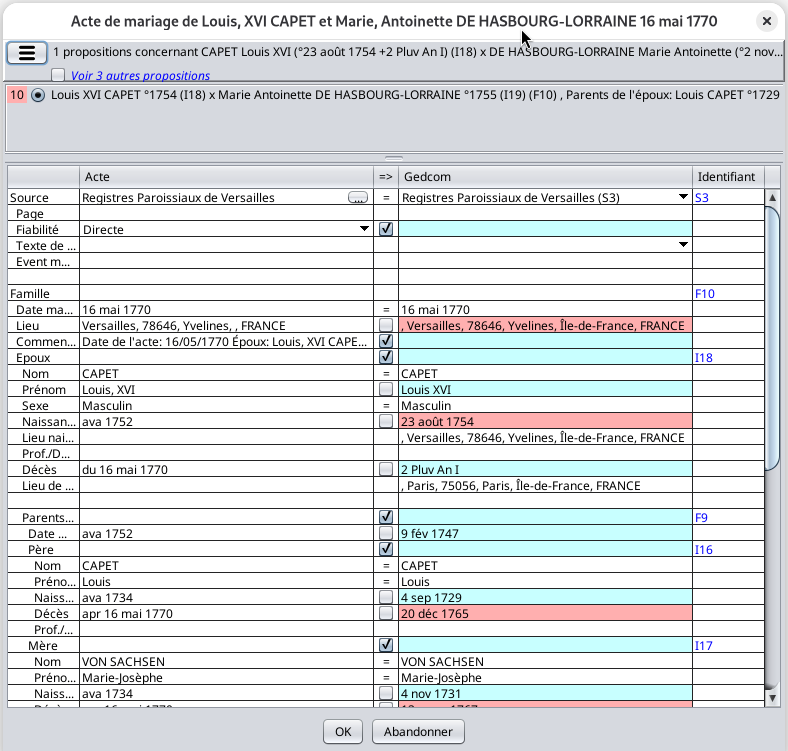
Task: Uncheck the Fiabilité row checkbox
Action: click(386, 230)
